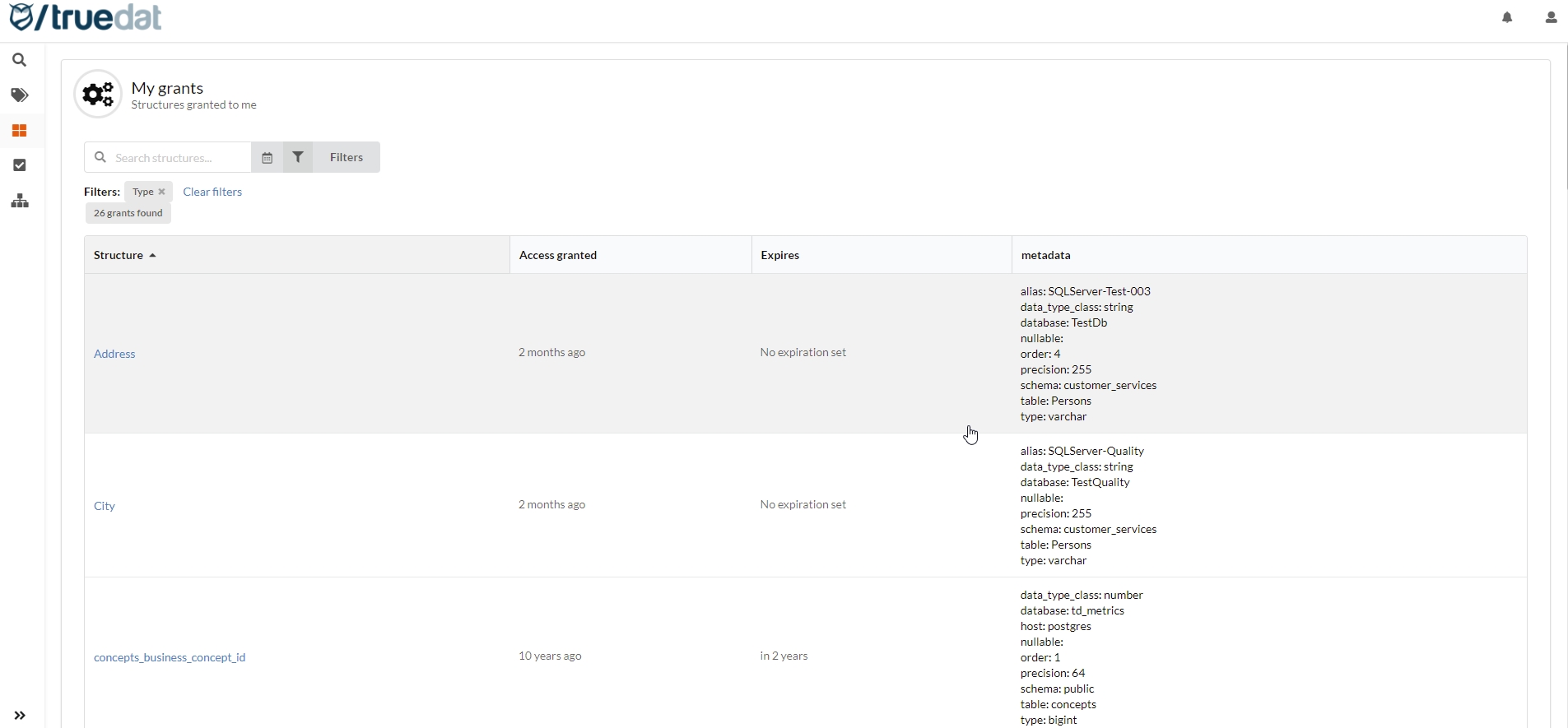The height and width of the screenshot is (728, 1568).
Task: Click the notifications bell icon
Action: [x=1507, y=17]
